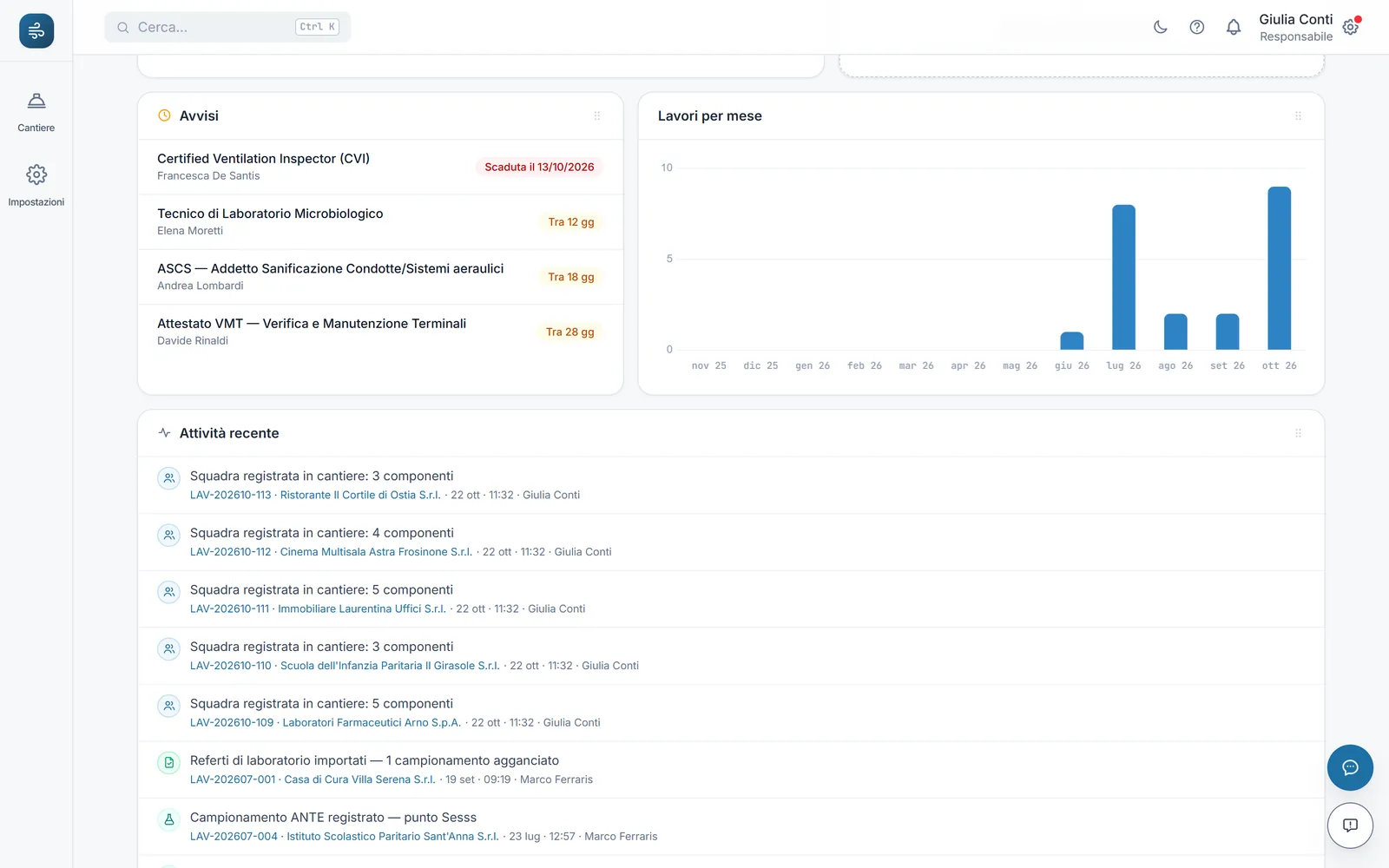
Task: Open client Scuola dell'Infanzia Paritaria Il Girasole
Action: pyautogui.click(x=390, y=666)
